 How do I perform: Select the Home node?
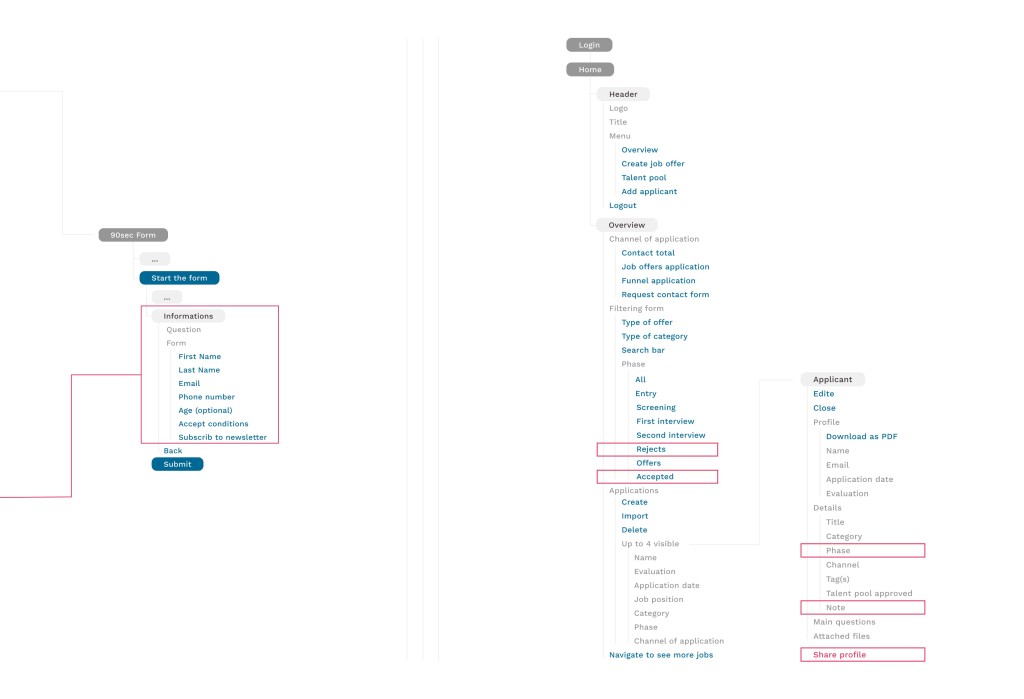click(590, 69)
